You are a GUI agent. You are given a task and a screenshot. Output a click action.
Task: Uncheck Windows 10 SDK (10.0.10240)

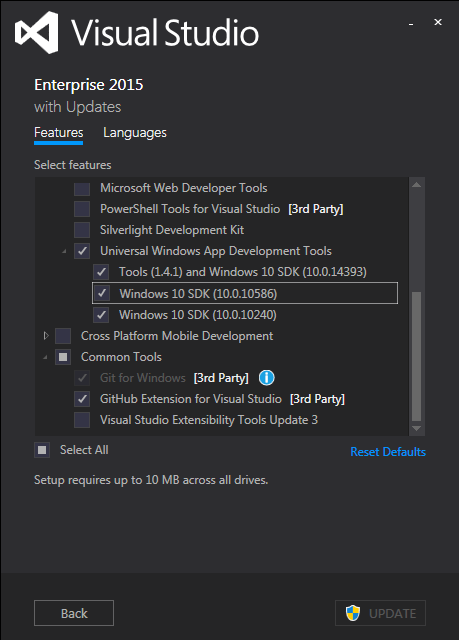(101, 315)
